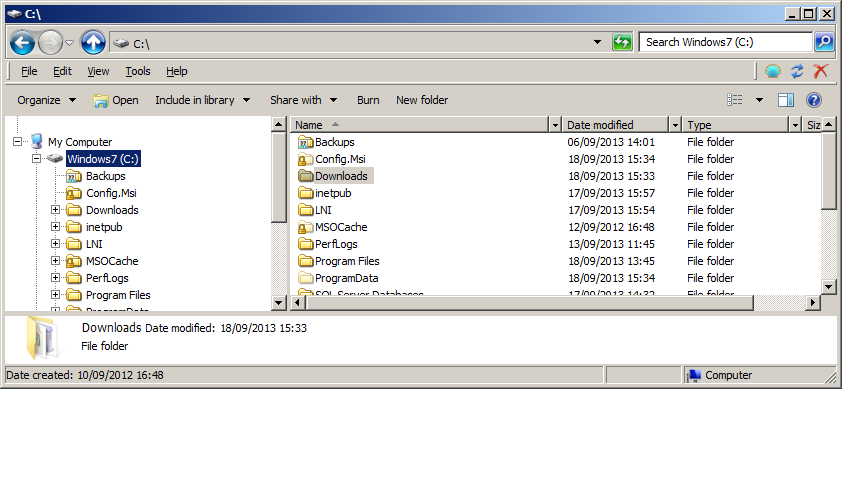This screenshot has width=842, height=480.
Task: Expand LNI in folder tree
Action: (x=55, y=244)
